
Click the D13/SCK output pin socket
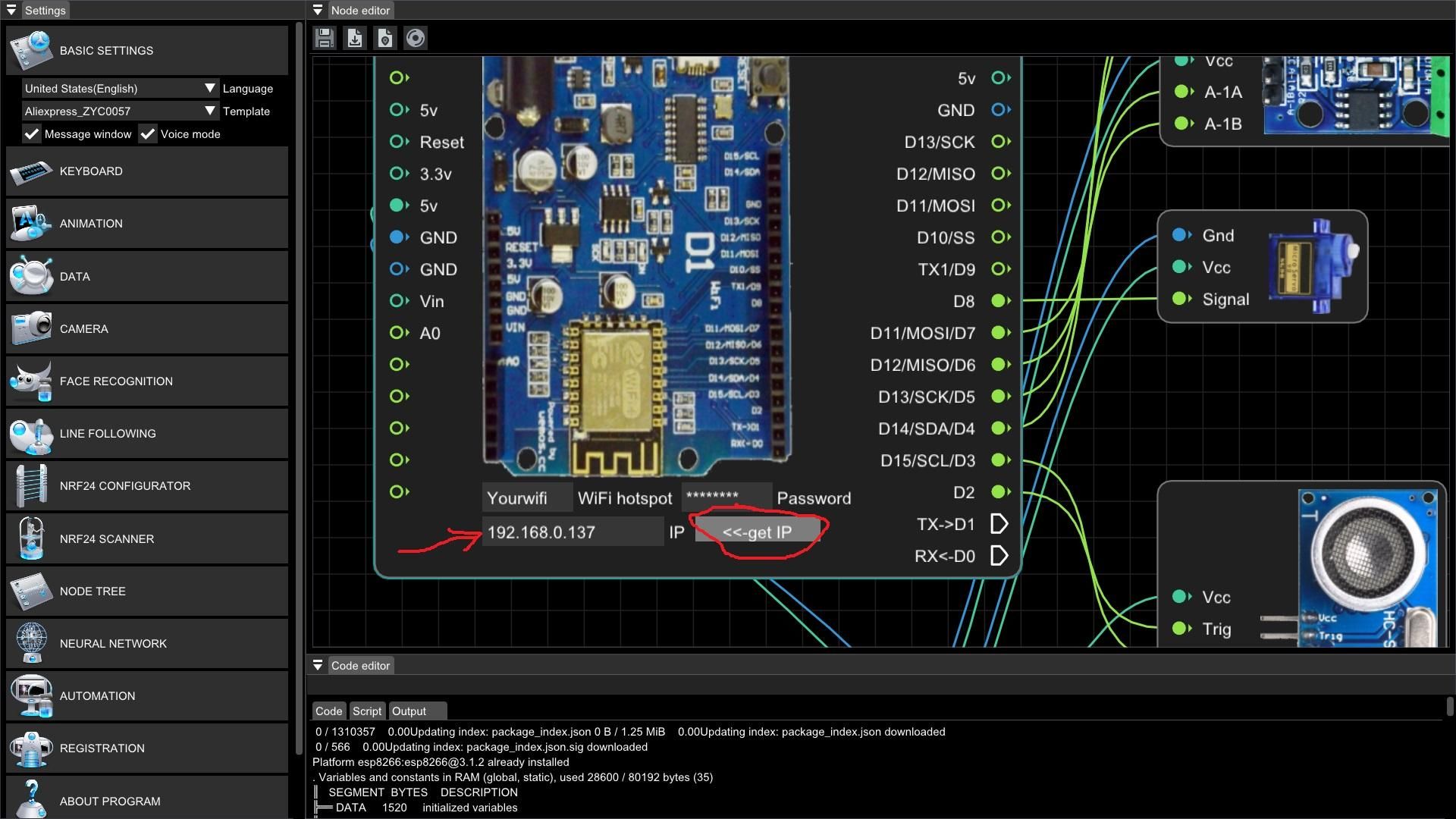pyautogui.click(x=1000, y=142)
